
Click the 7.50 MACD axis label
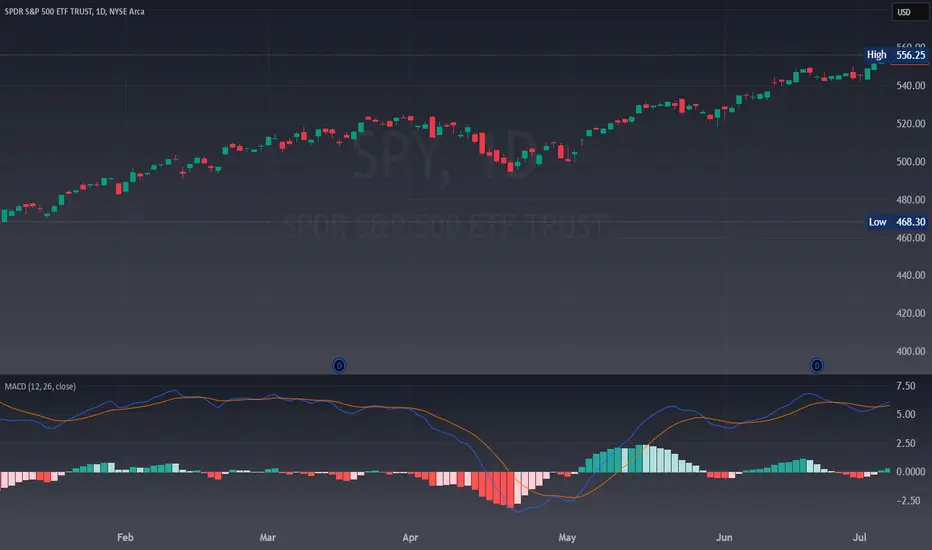coord(906,386)
